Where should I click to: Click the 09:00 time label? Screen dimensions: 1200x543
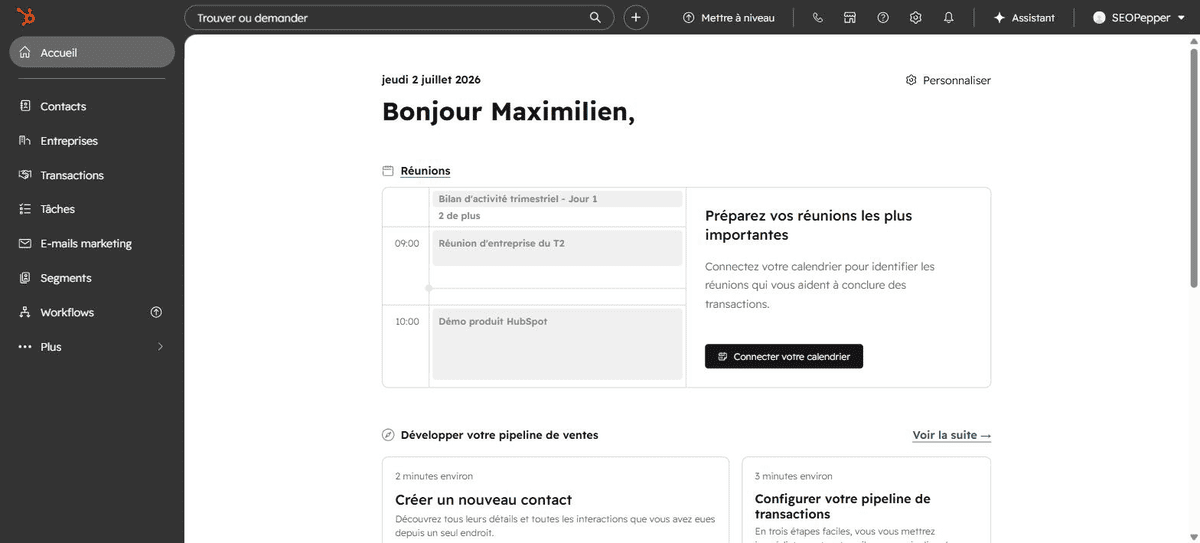pos(407,243)
